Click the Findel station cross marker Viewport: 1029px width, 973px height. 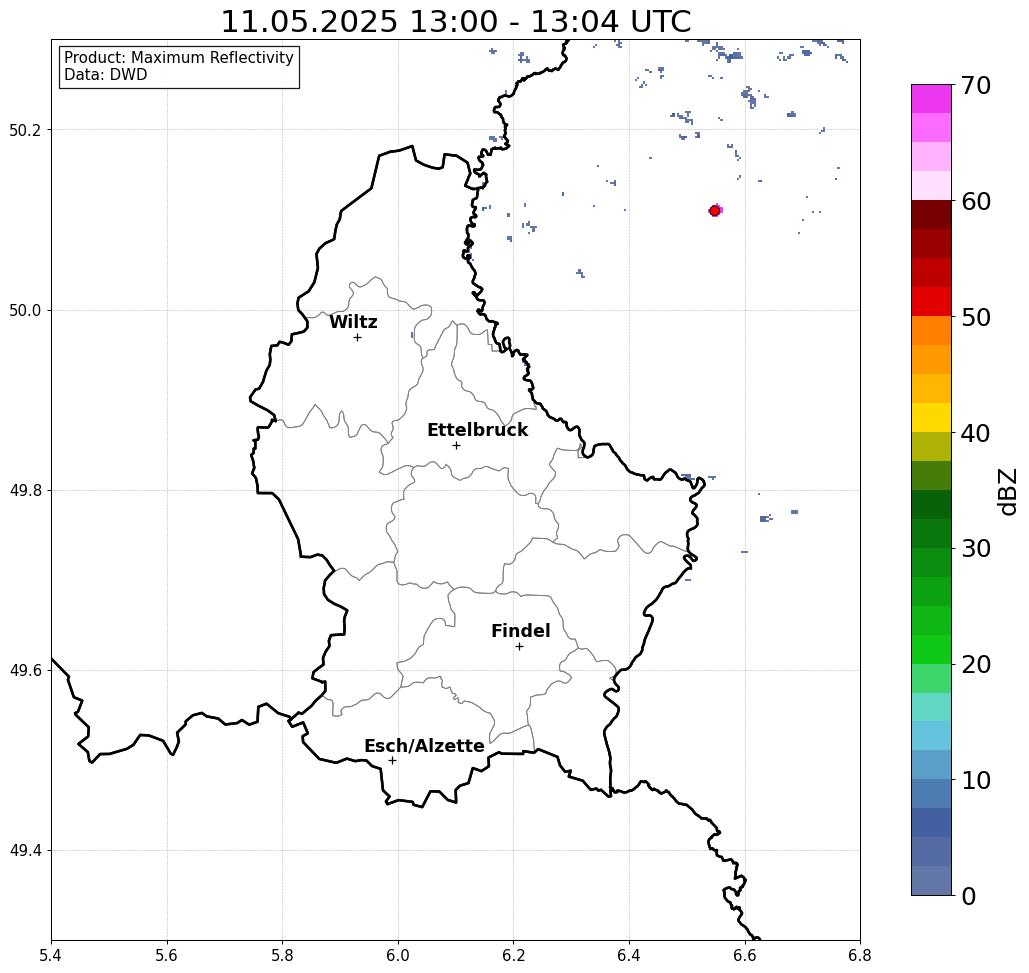click(519, 646)
